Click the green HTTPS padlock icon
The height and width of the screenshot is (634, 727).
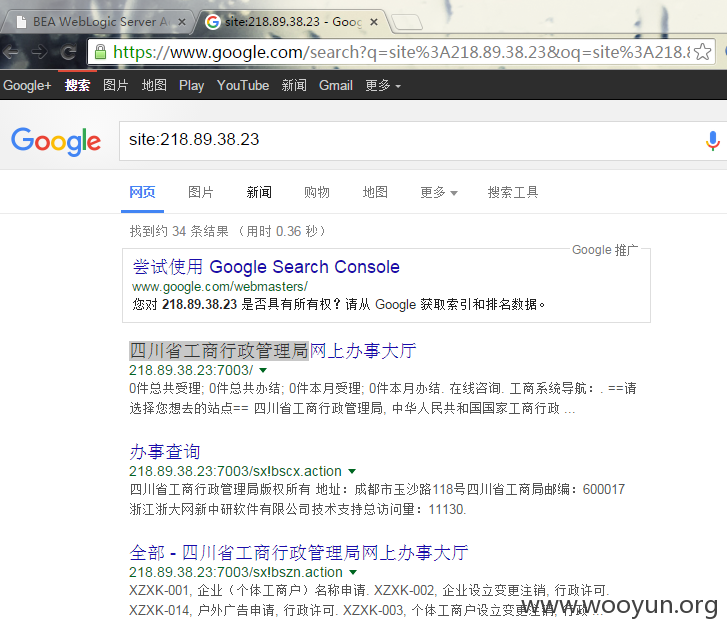(x=100, y=52)
